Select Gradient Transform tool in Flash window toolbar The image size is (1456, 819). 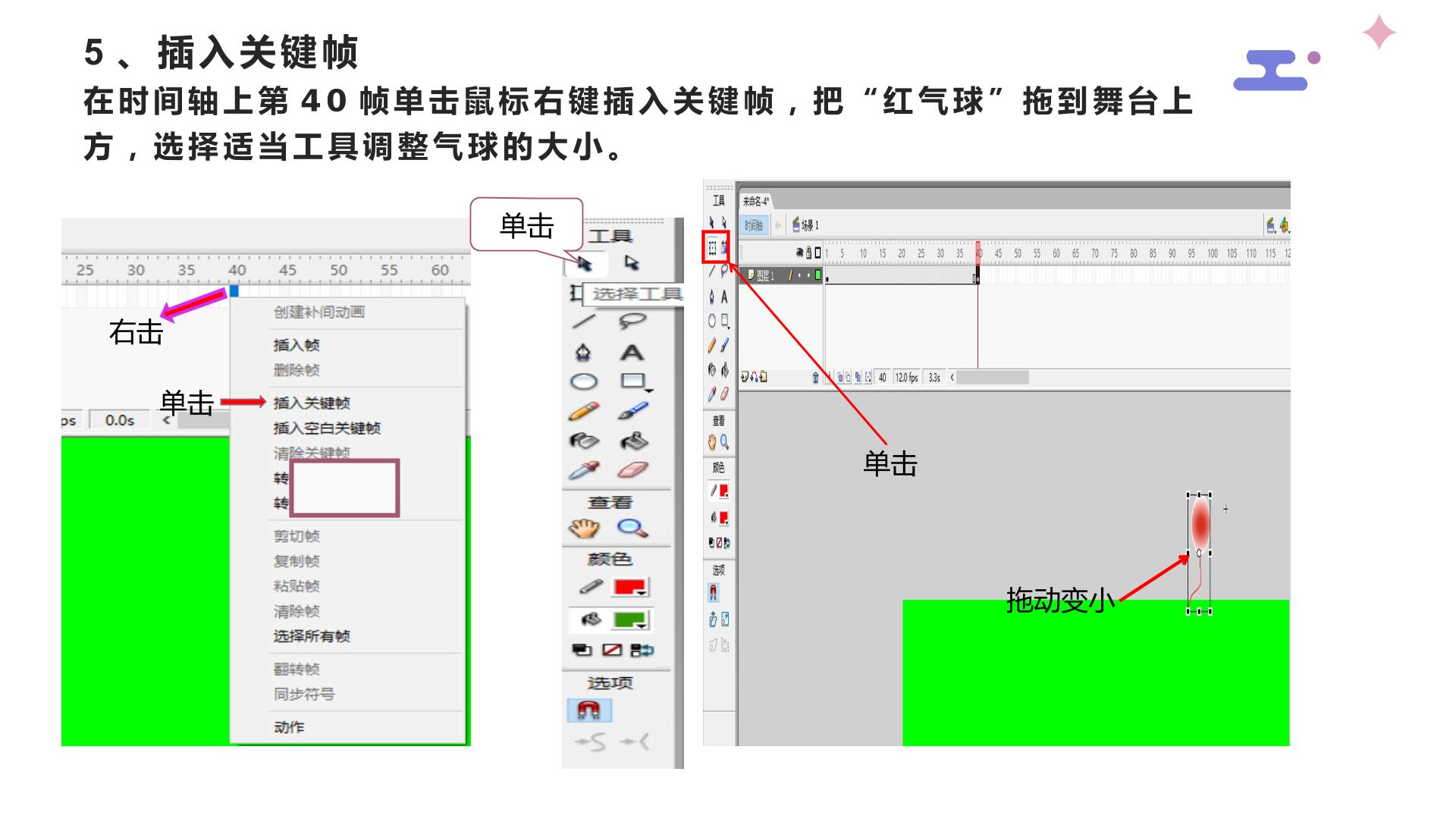(723, 246)
